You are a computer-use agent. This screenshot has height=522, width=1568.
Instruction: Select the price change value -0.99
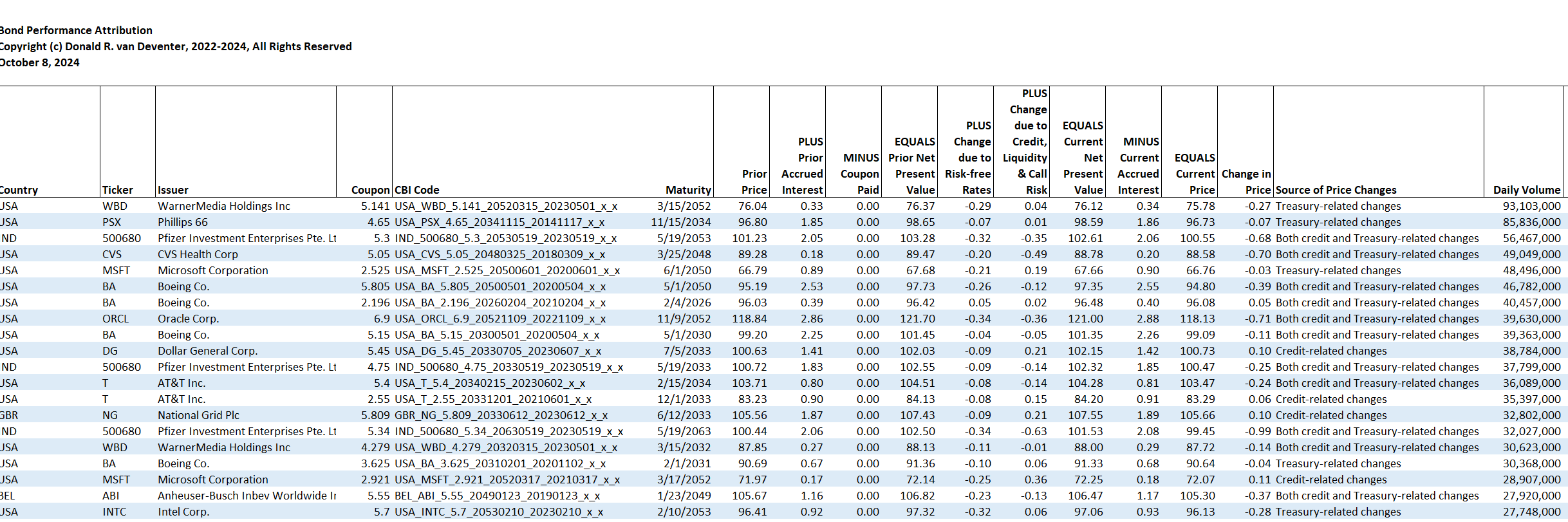pos(1258,431)
